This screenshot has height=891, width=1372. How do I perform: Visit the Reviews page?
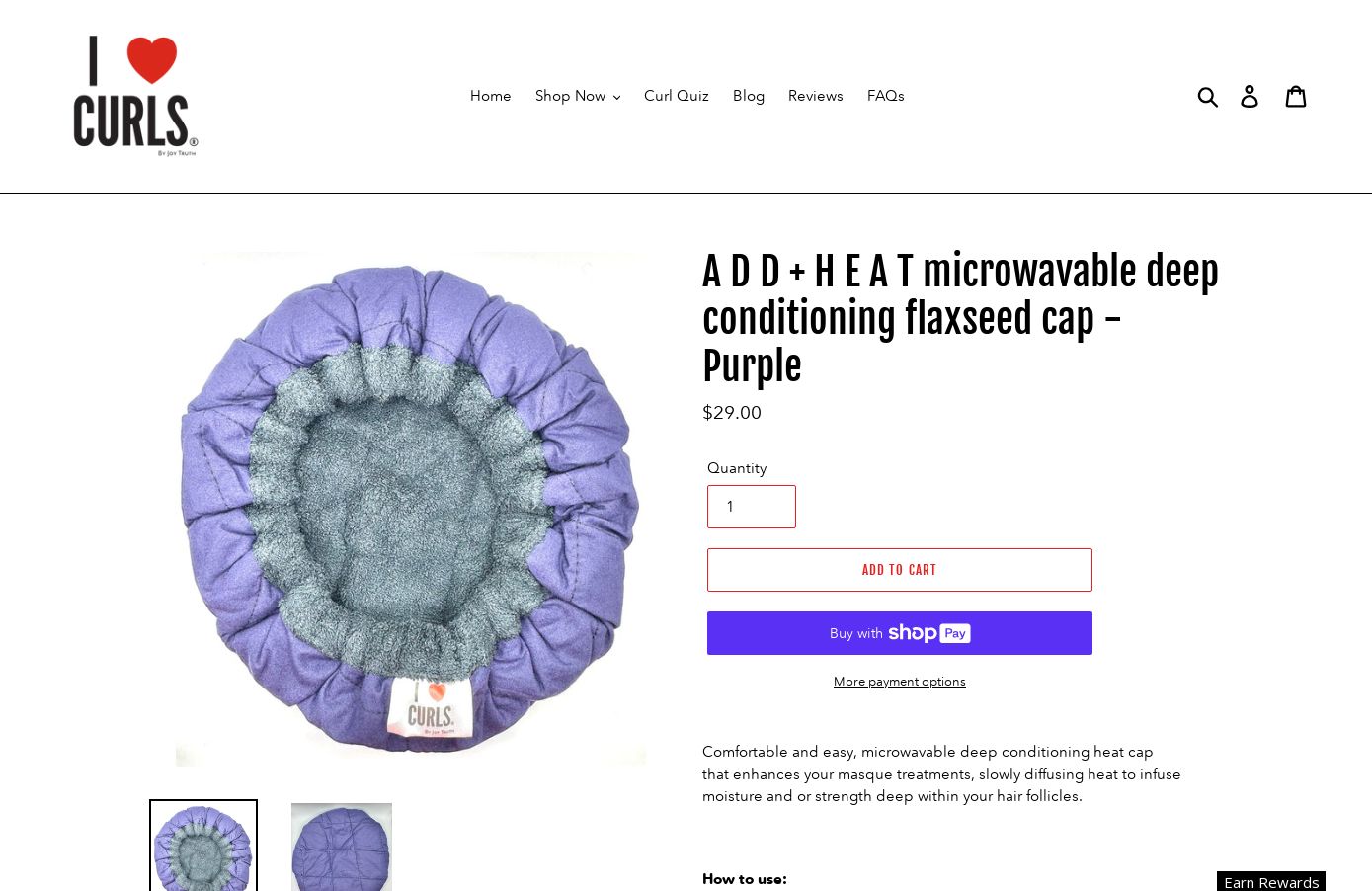click(816, 96)
